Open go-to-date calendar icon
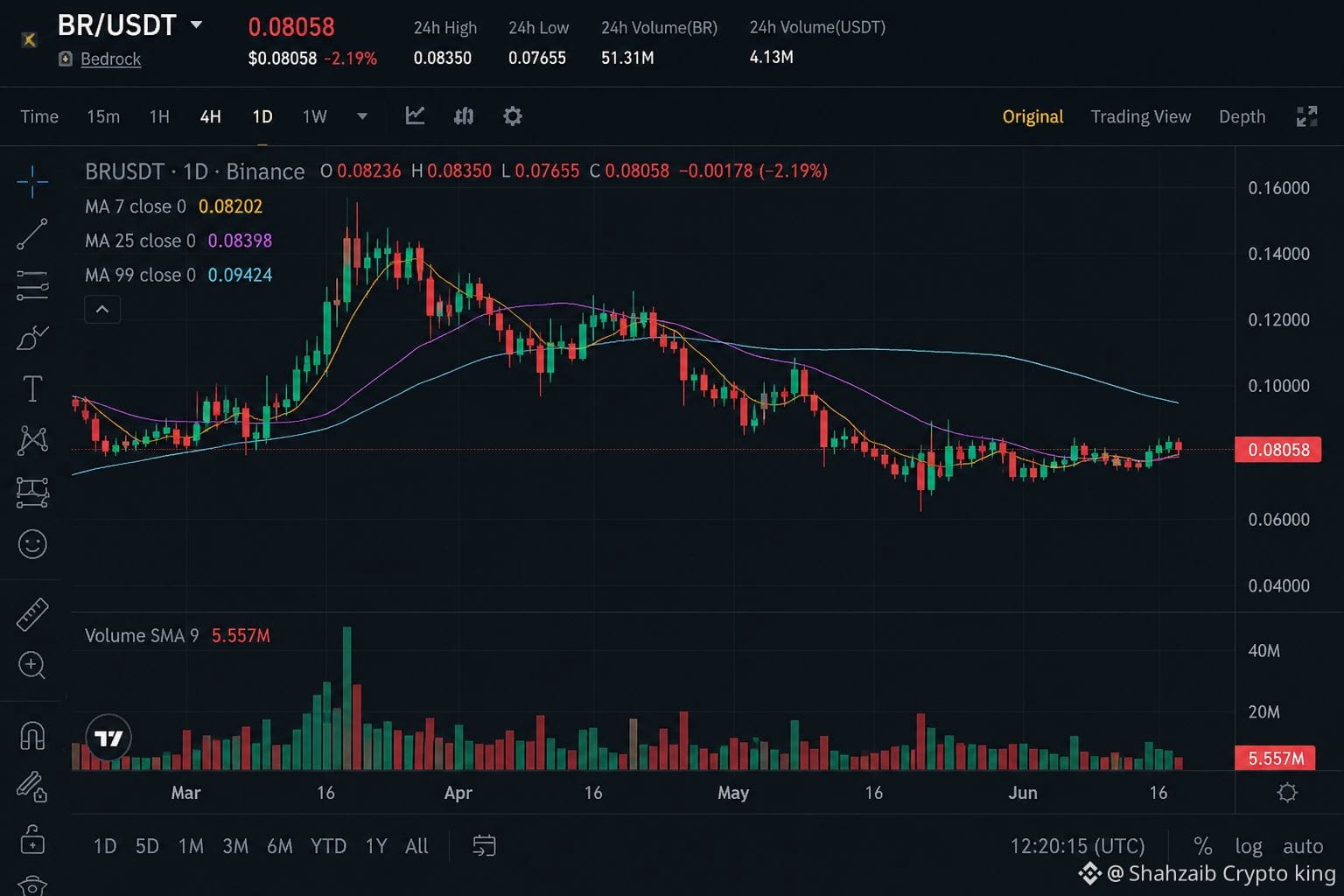 (484, 846)
